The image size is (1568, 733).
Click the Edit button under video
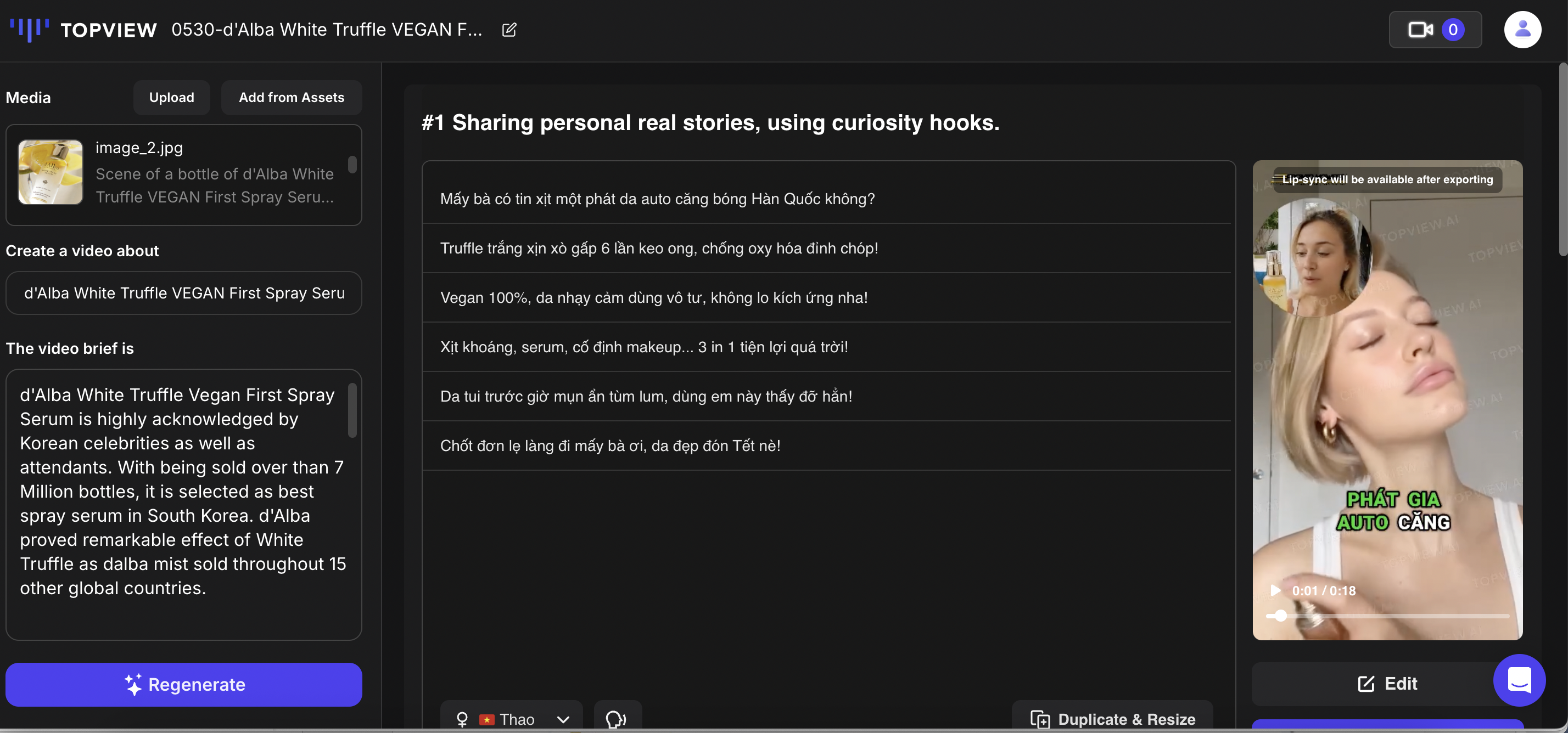[x=1387, y=683]
